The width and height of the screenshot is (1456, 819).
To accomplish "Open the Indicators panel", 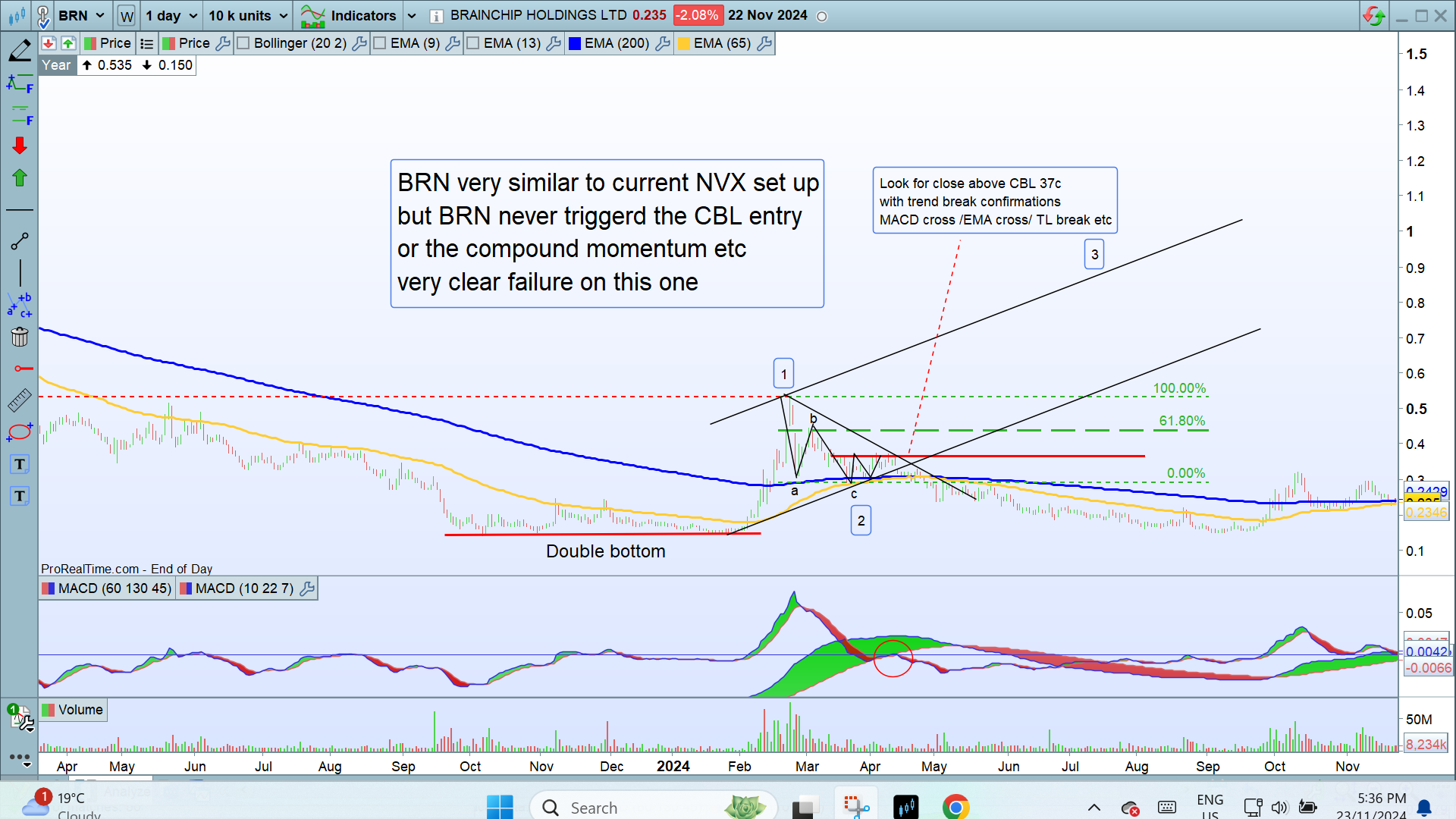I will [x=349, y=15].
